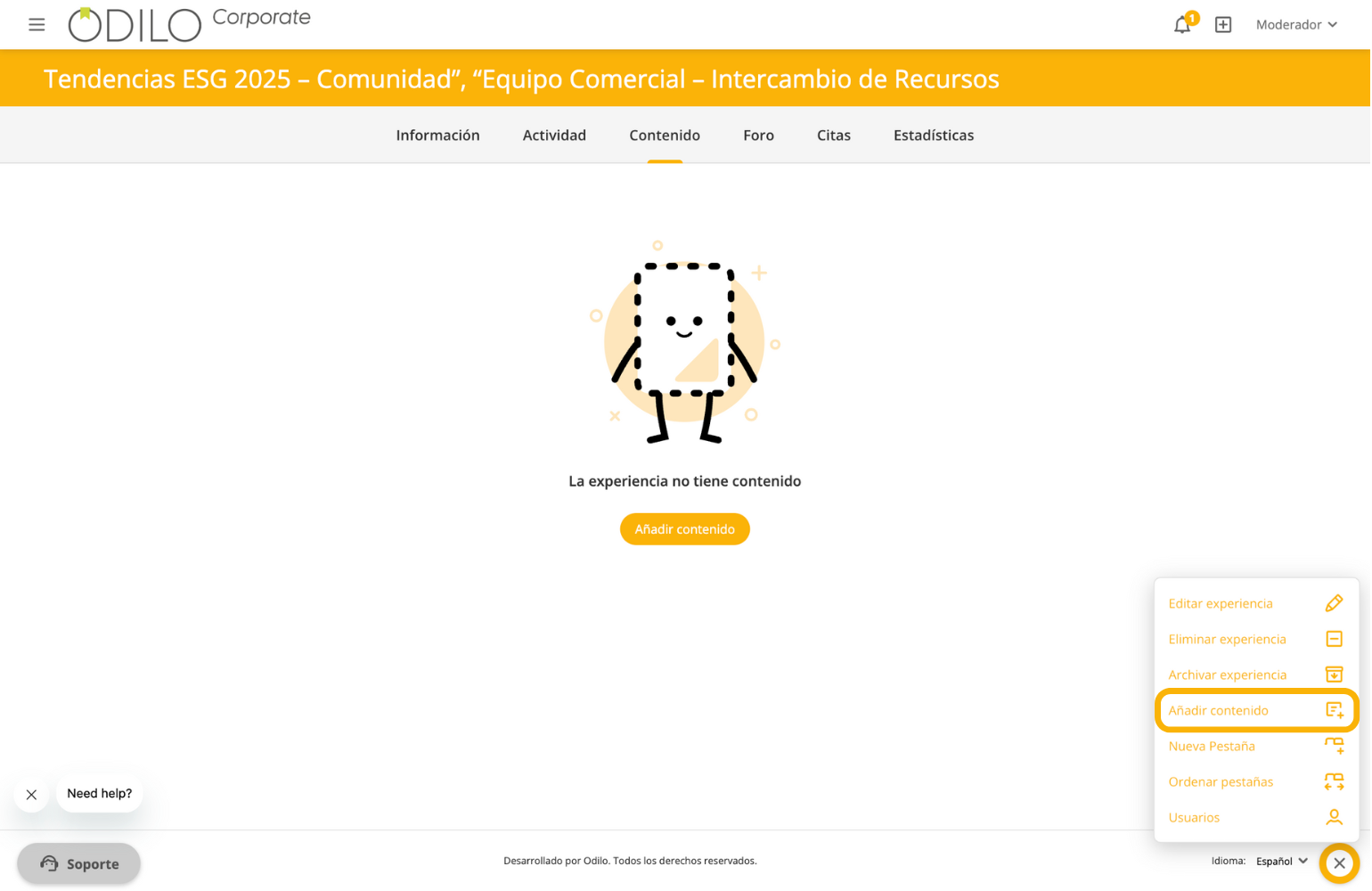Open the Español language dropdown

coord(1281,861)
